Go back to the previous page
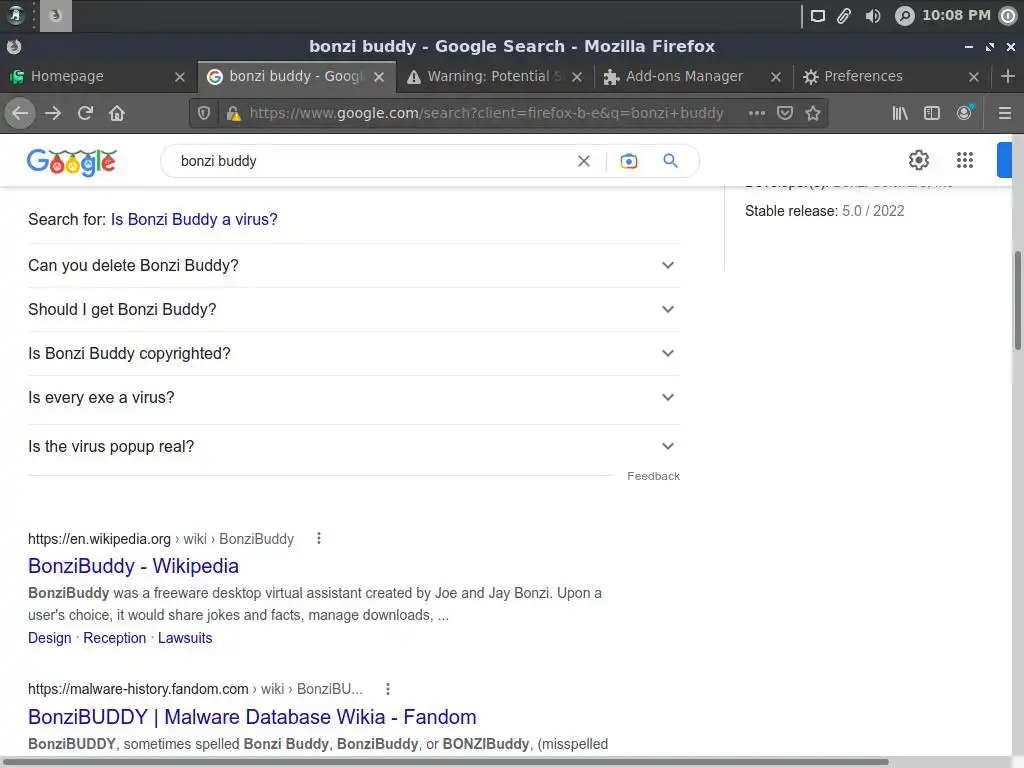Viewport: 1024px width, 768px height. click(x=20, y=114)
